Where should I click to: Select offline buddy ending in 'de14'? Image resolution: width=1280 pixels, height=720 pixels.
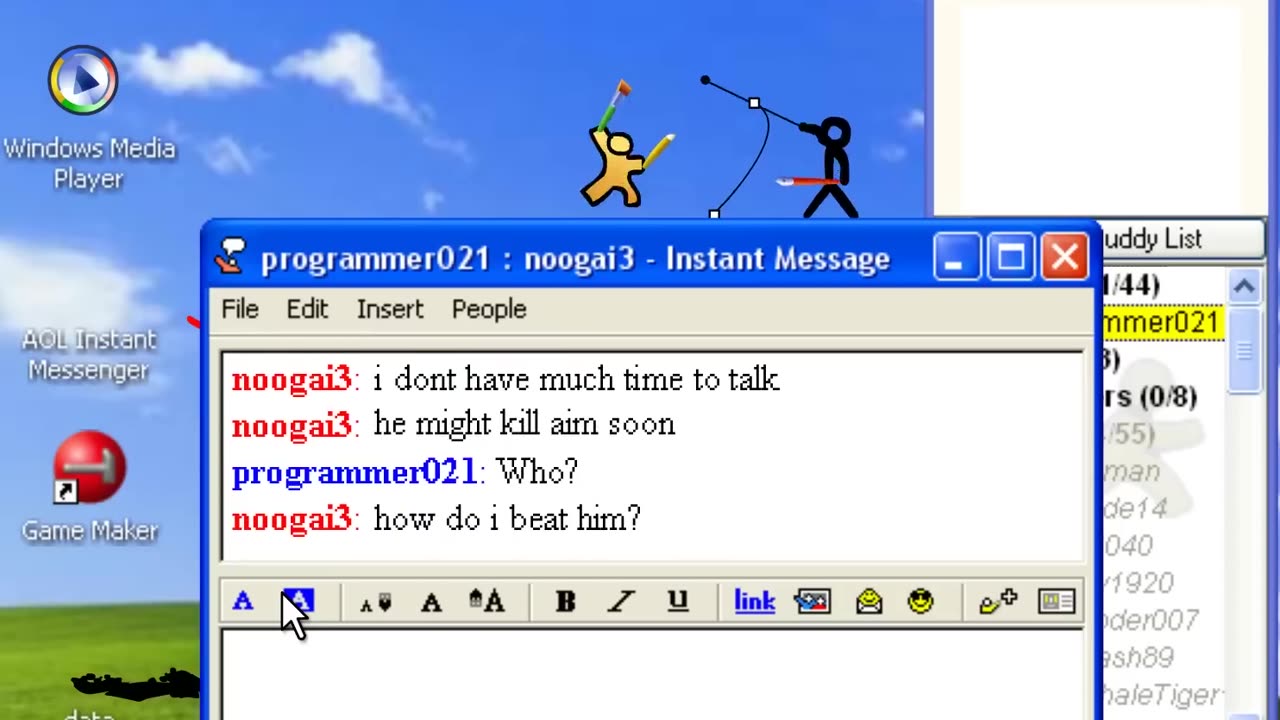[1135, 508]
